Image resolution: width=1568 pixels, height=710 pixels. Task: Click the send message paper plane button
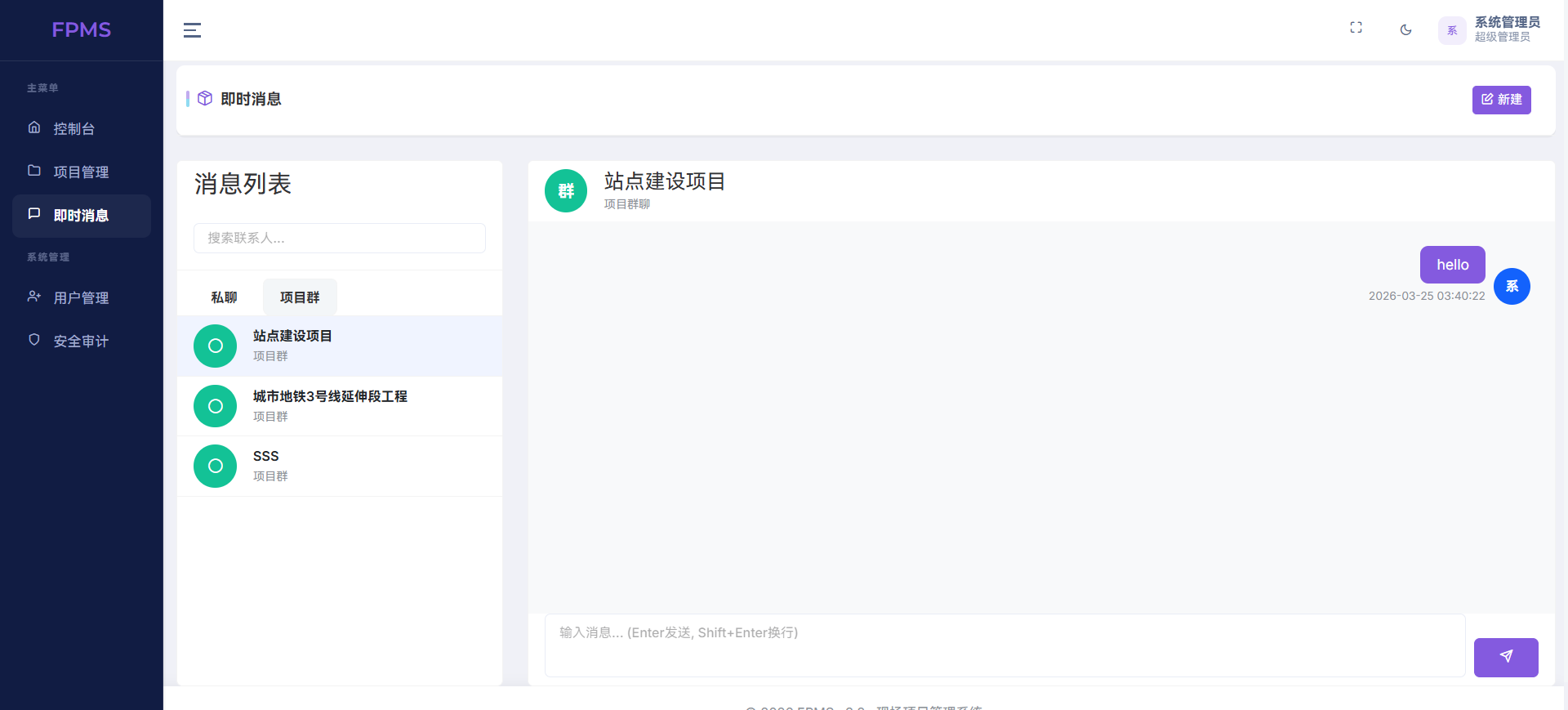coord(1505,657)
